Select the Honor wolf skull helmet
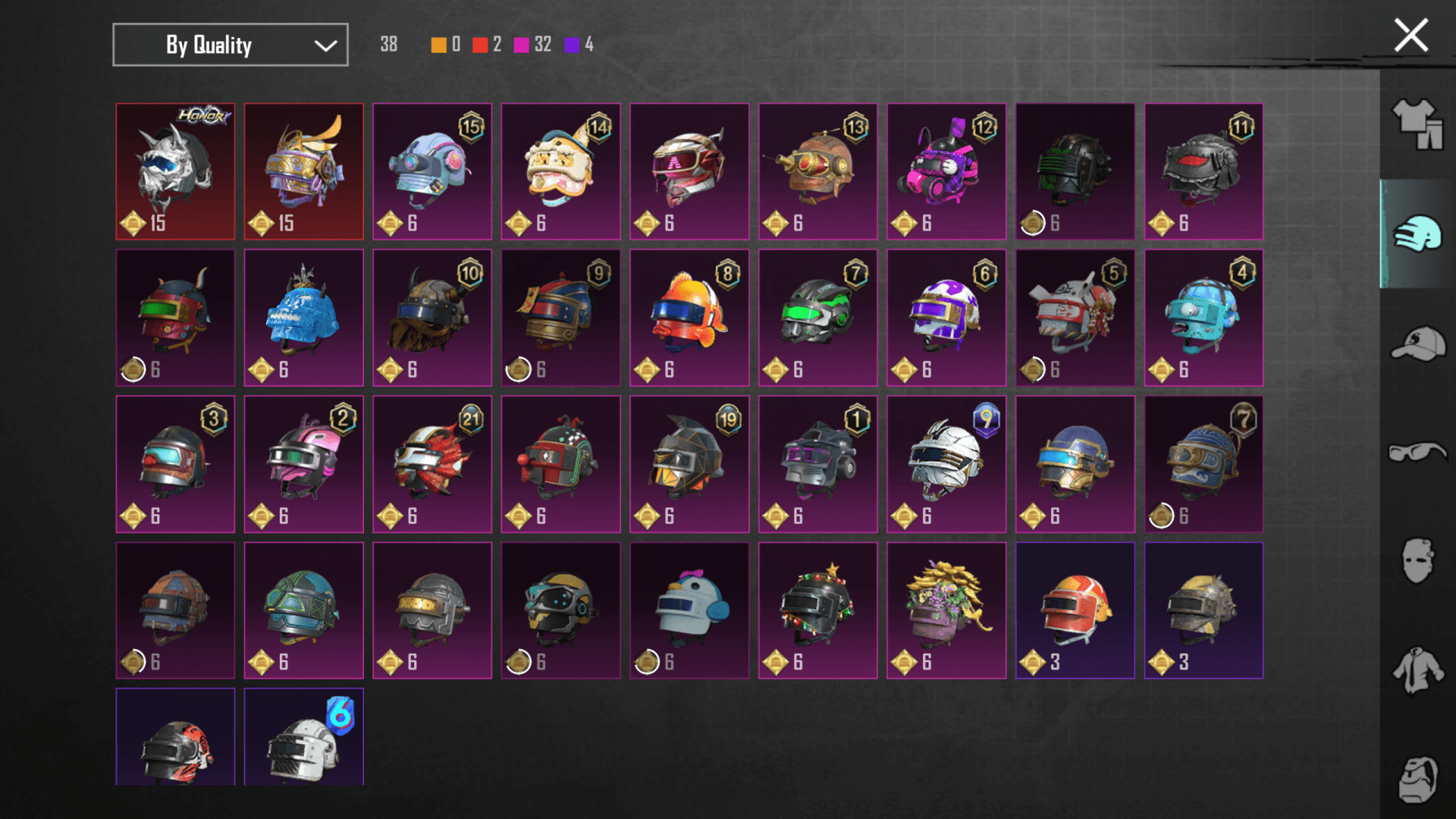Screen dimensions: 1456x819 pyautogui.click(x=175, y=171)
